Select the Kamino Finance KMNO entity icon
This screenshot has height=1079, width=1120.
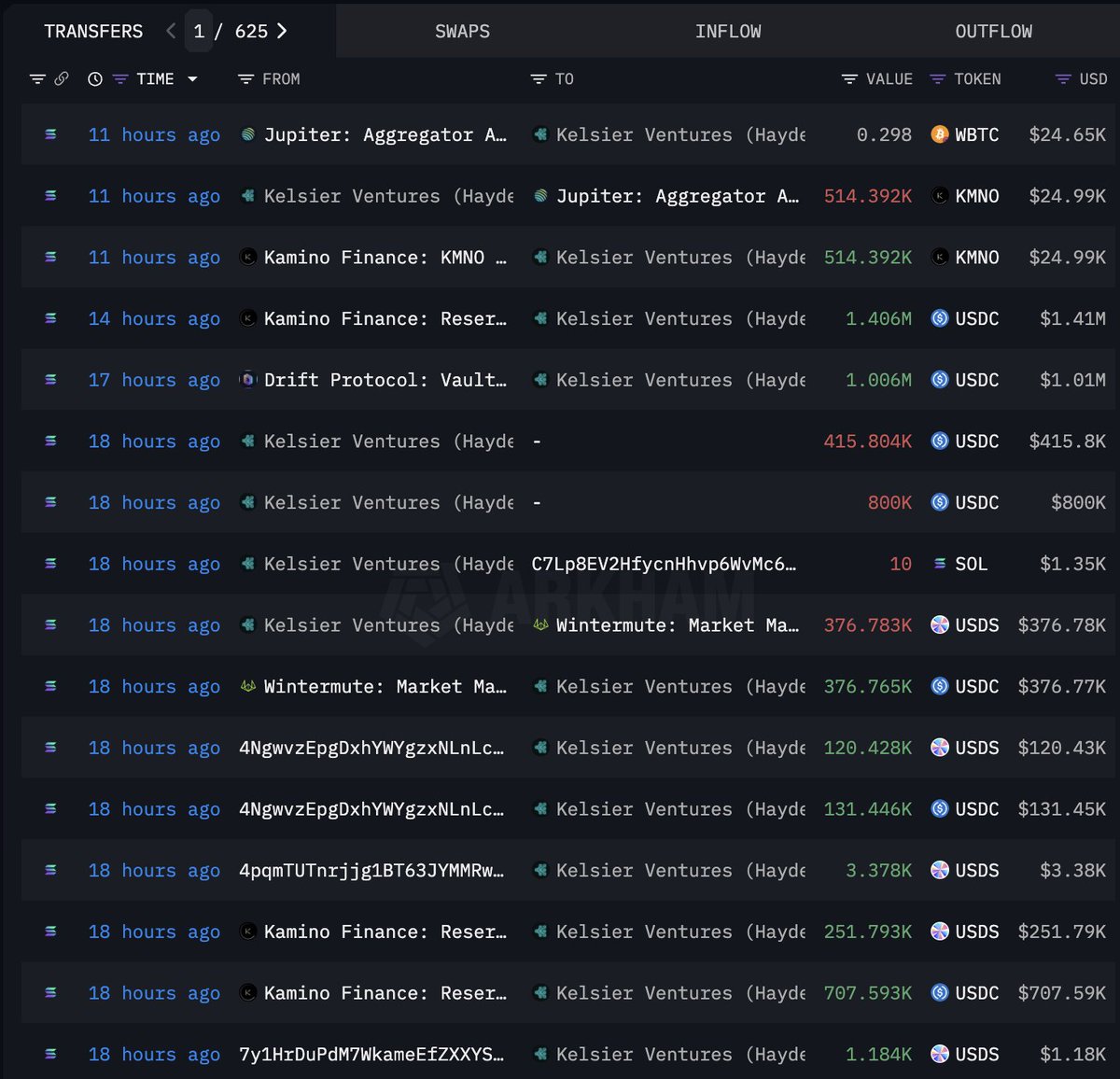(245, 258)
